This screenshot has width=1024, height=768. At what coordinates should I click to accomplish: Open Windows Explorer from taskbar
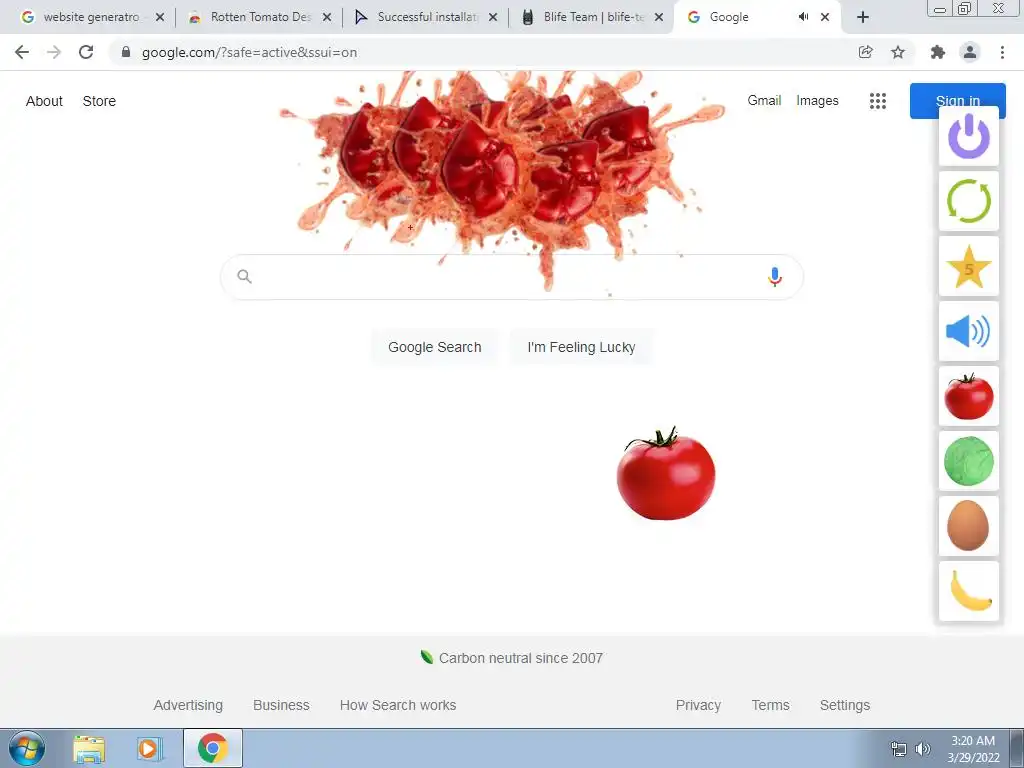click(x=89, y=749)
